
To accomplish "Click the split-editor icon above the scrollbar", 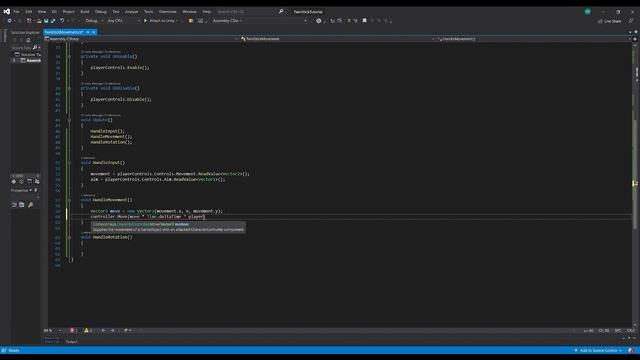I will (x=635, y=39).
